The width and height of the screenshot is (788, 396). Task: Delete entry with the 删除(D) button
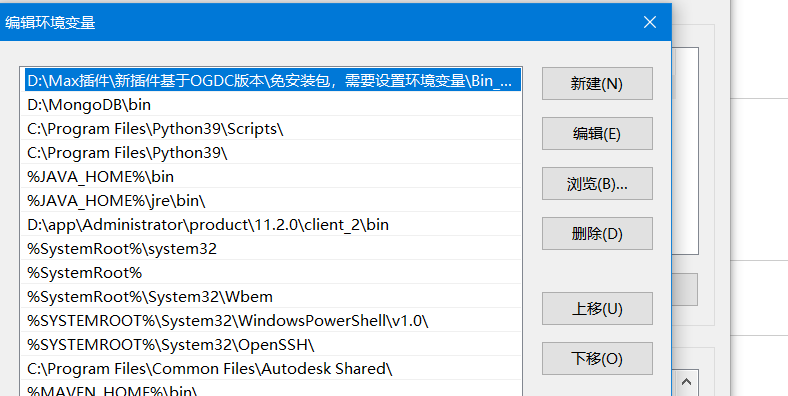tap(597, 234)
